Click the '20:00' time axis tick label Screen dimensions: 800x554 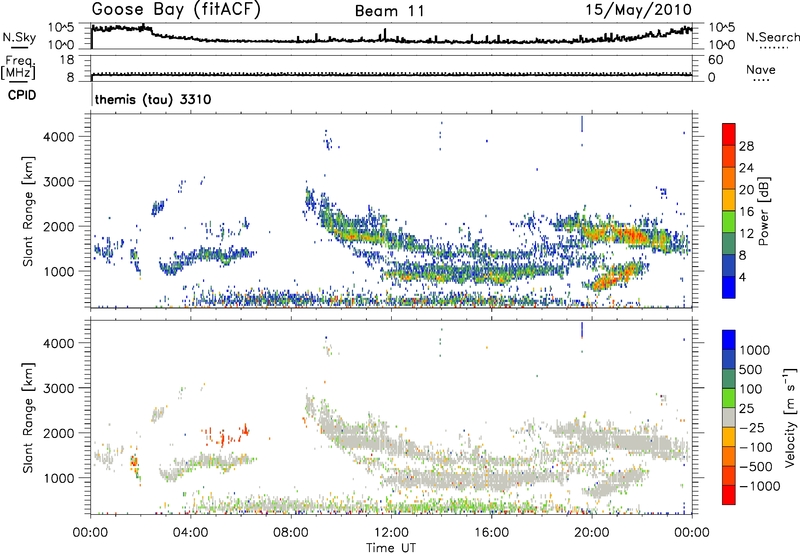click(x=592, y=533)
